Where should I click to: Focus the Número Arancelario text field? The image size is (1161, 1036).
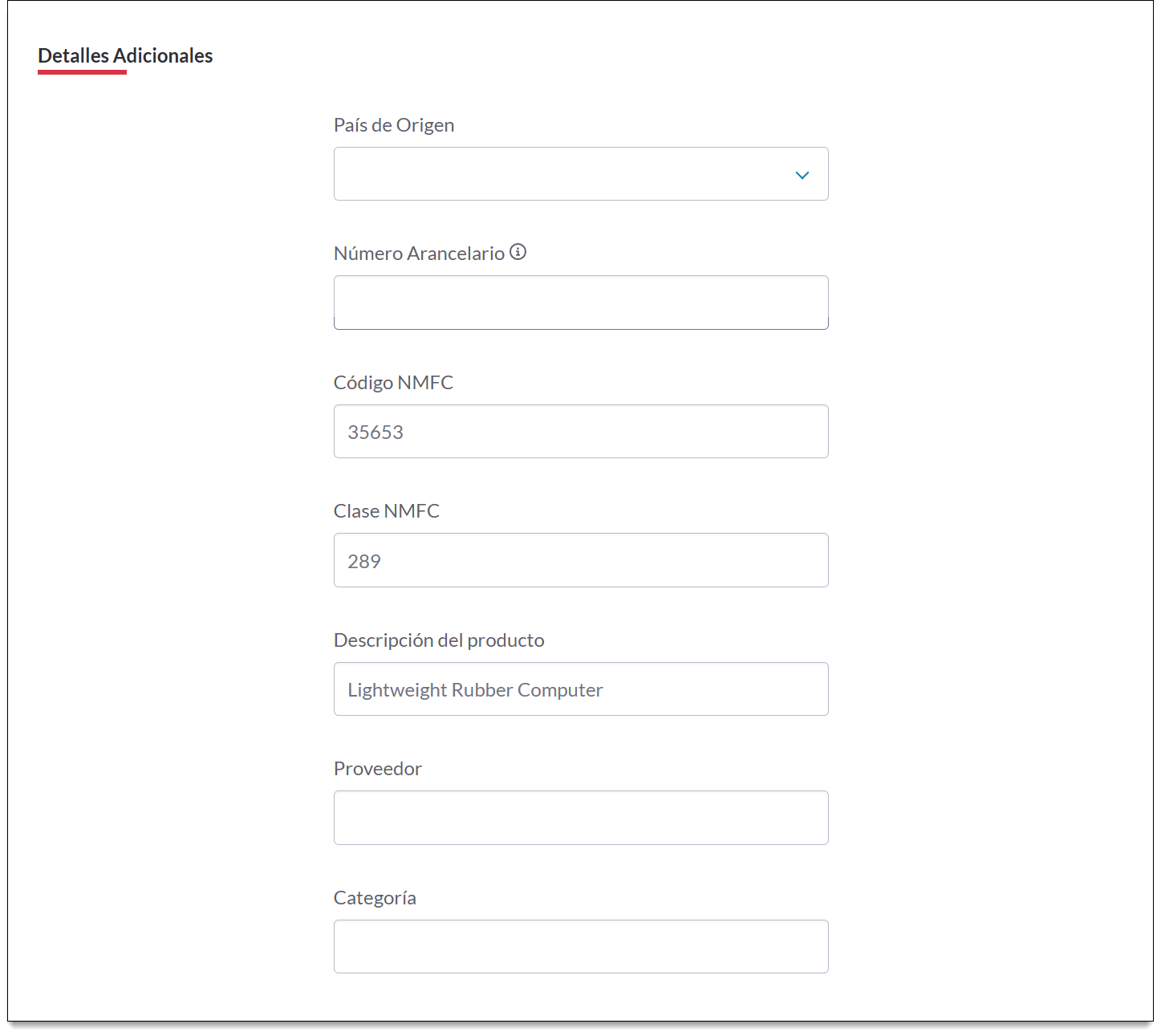pos(580,303)
